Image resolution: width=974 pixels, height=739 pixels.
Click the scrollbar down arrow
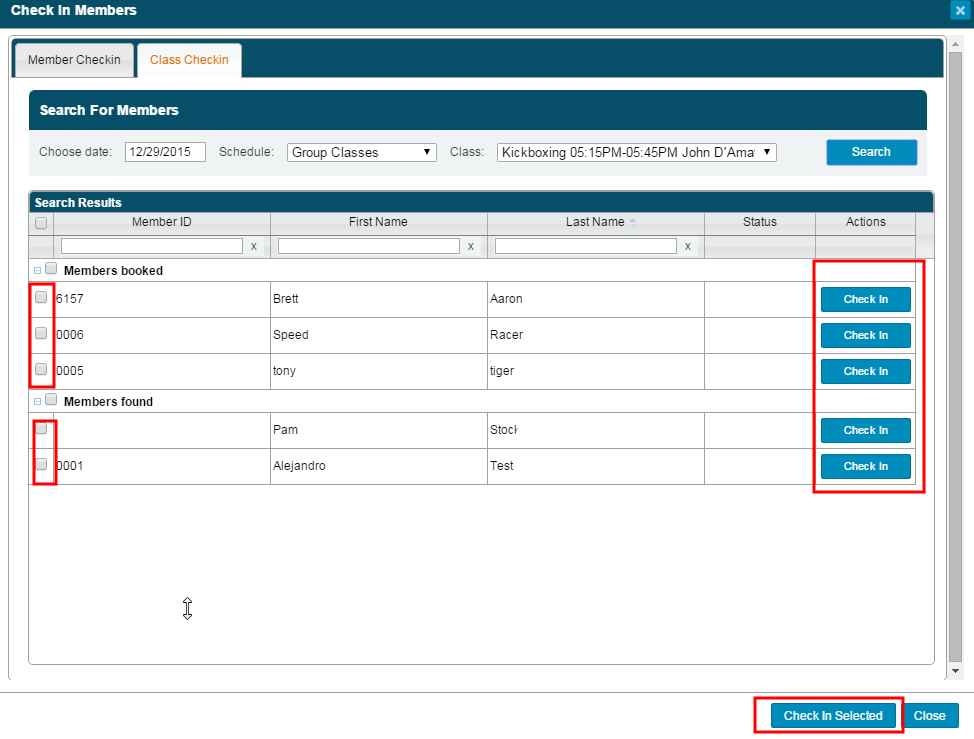pyautogui.click(x=955, y=671)
